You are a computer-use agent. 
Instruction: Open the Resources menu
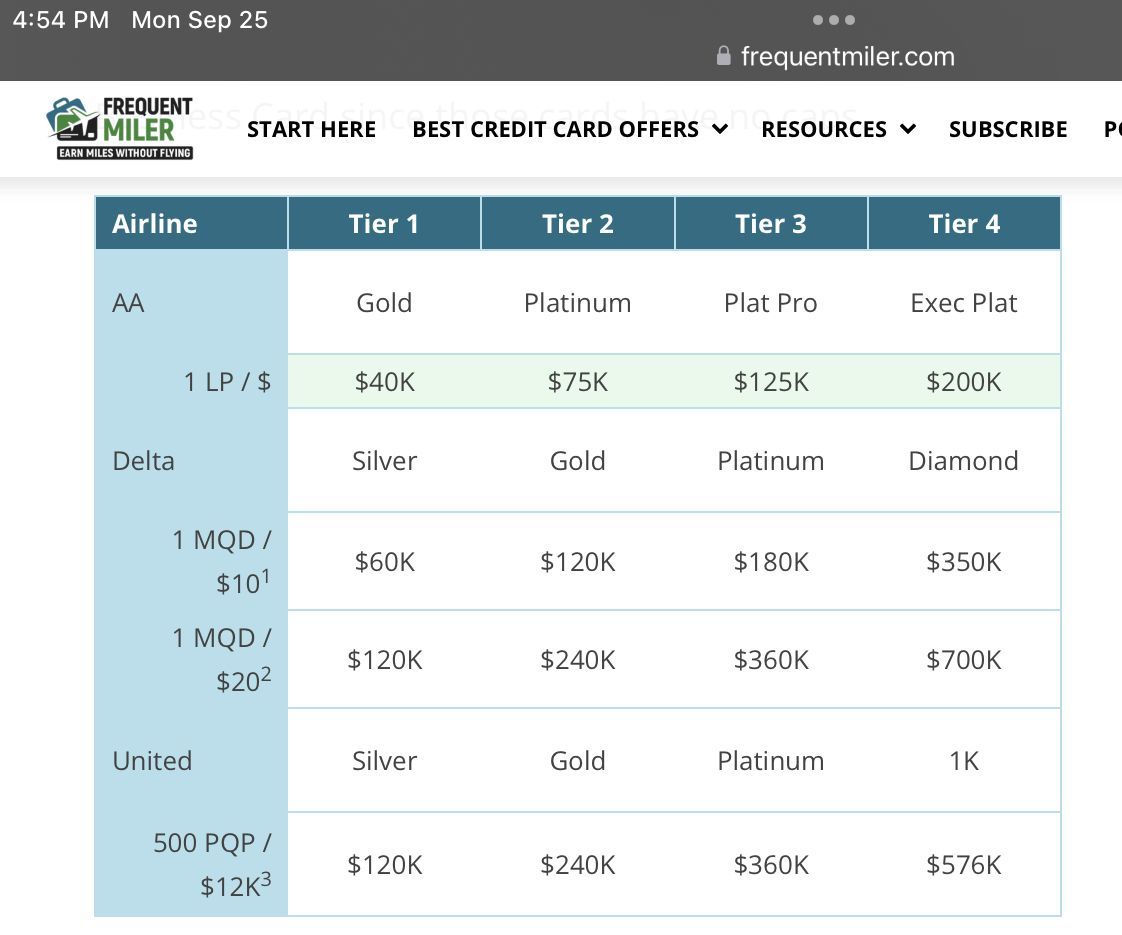(824, 129)
